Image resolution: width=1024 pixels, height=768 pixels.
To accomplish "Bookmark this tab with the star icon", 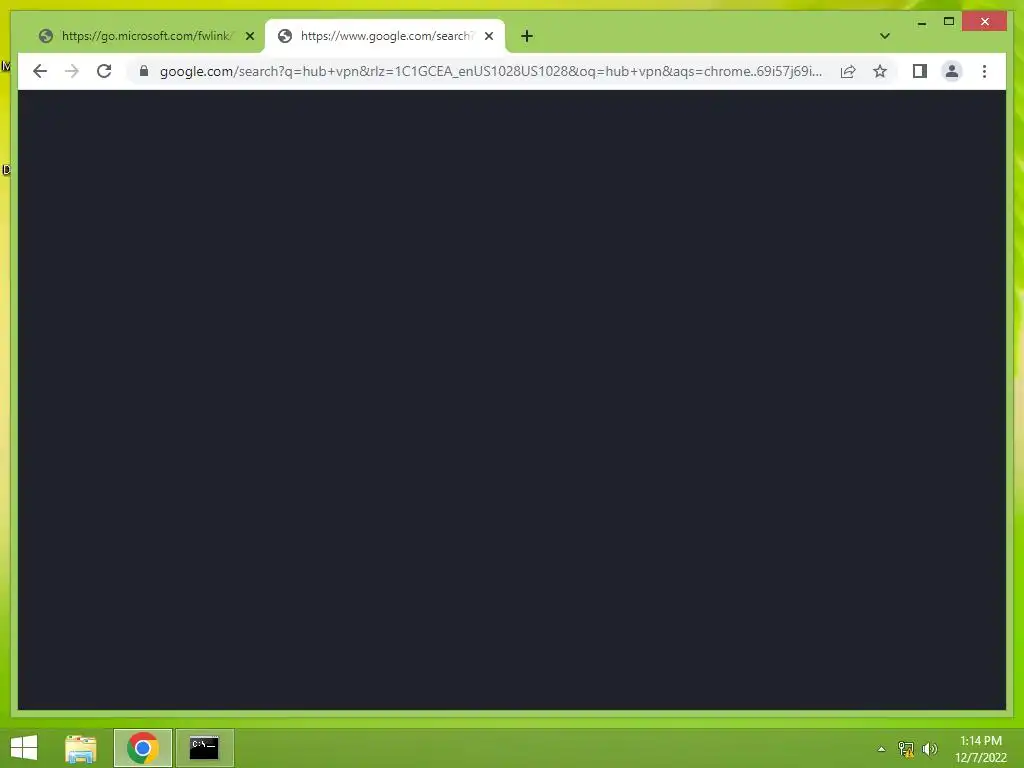I will point(880,71).
